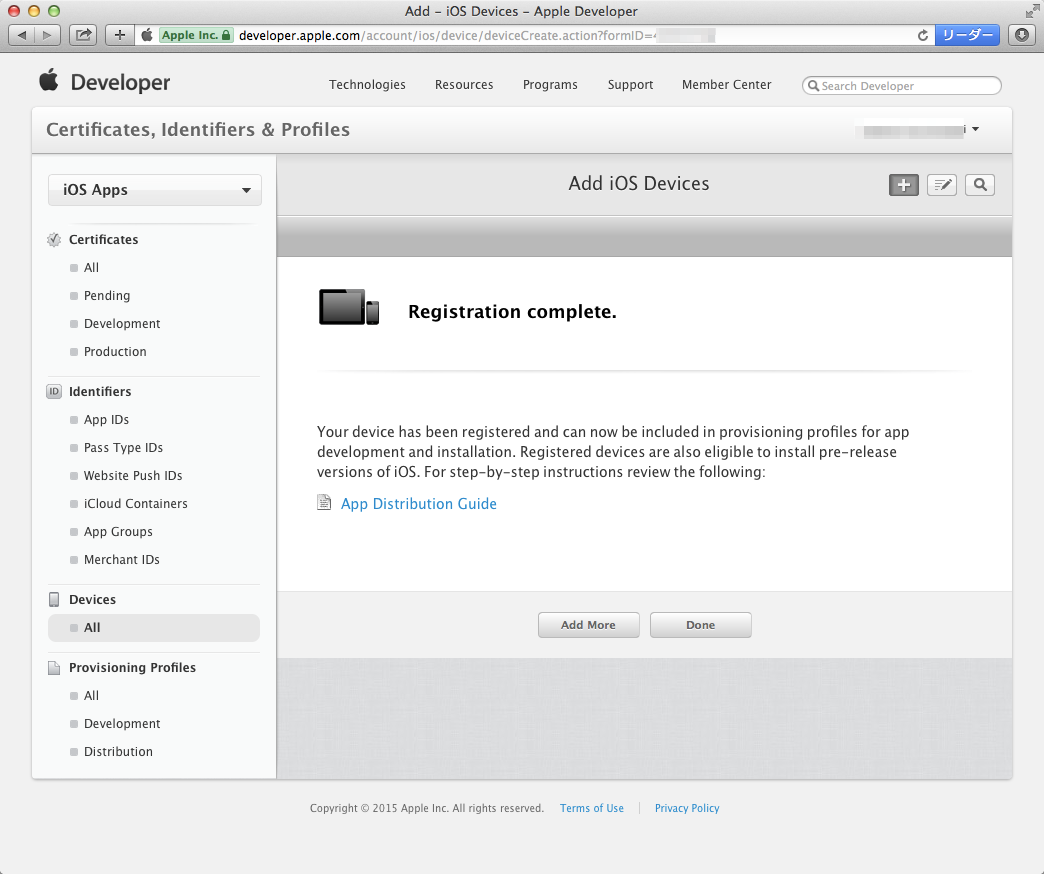Viewport: 1044px width, 874px height.
Task: Click the Apple Developer logo
Action: click(x=104, y=83)
